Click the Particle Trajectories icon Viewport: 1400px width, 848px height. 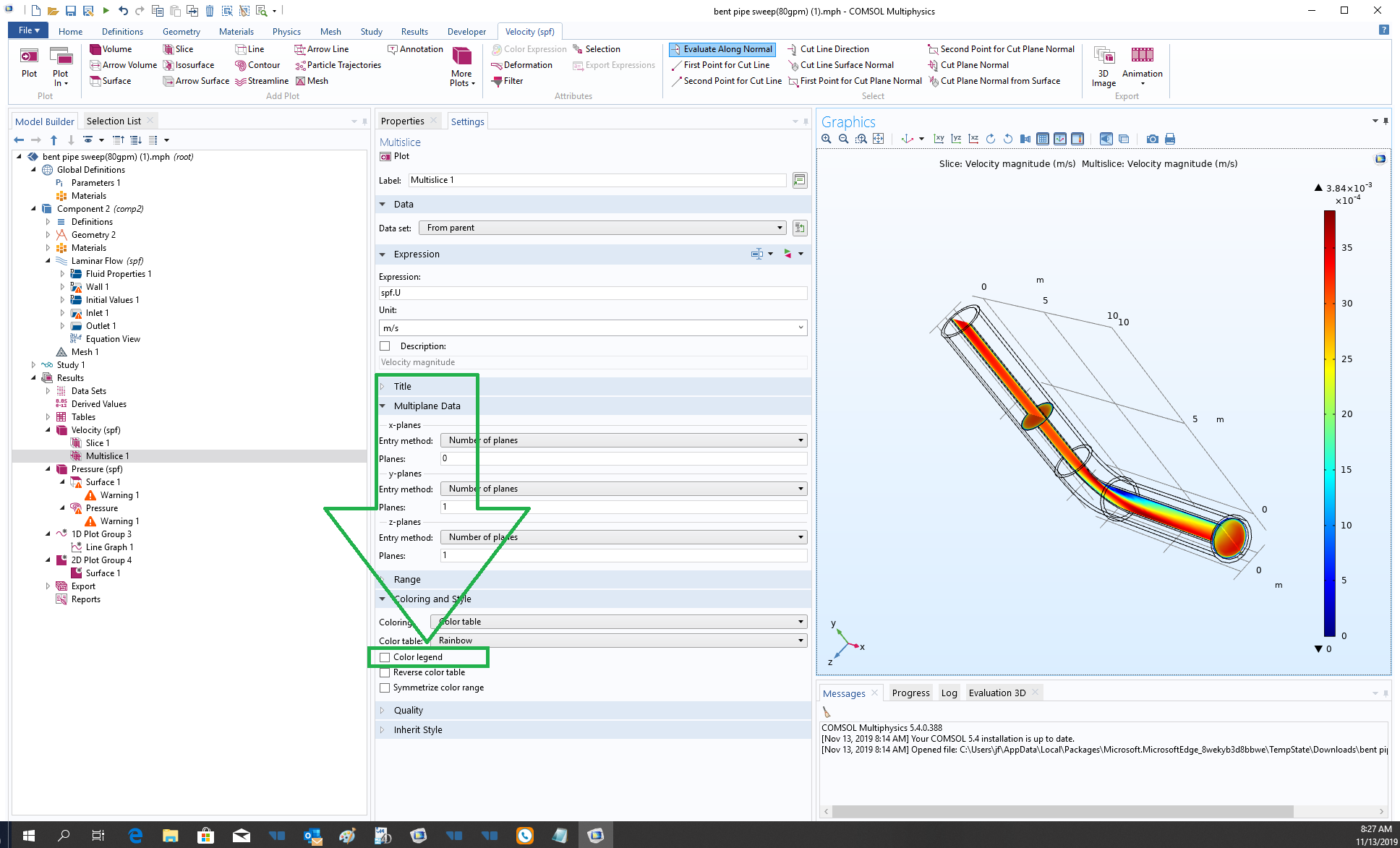pyautogui.click(x=300, y=65)
